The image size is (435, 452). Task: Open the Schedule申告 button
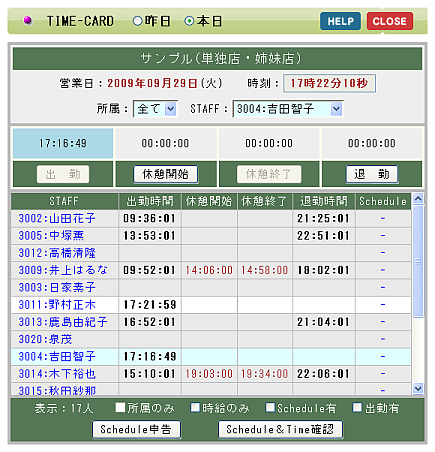tap(137, 429)
